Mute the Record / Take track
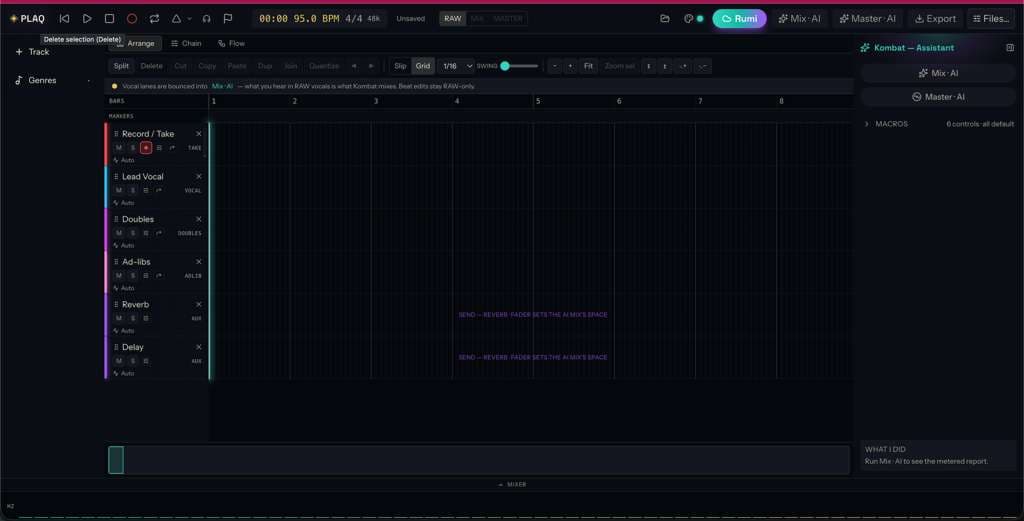The image size is (1024, 521). 119,148
